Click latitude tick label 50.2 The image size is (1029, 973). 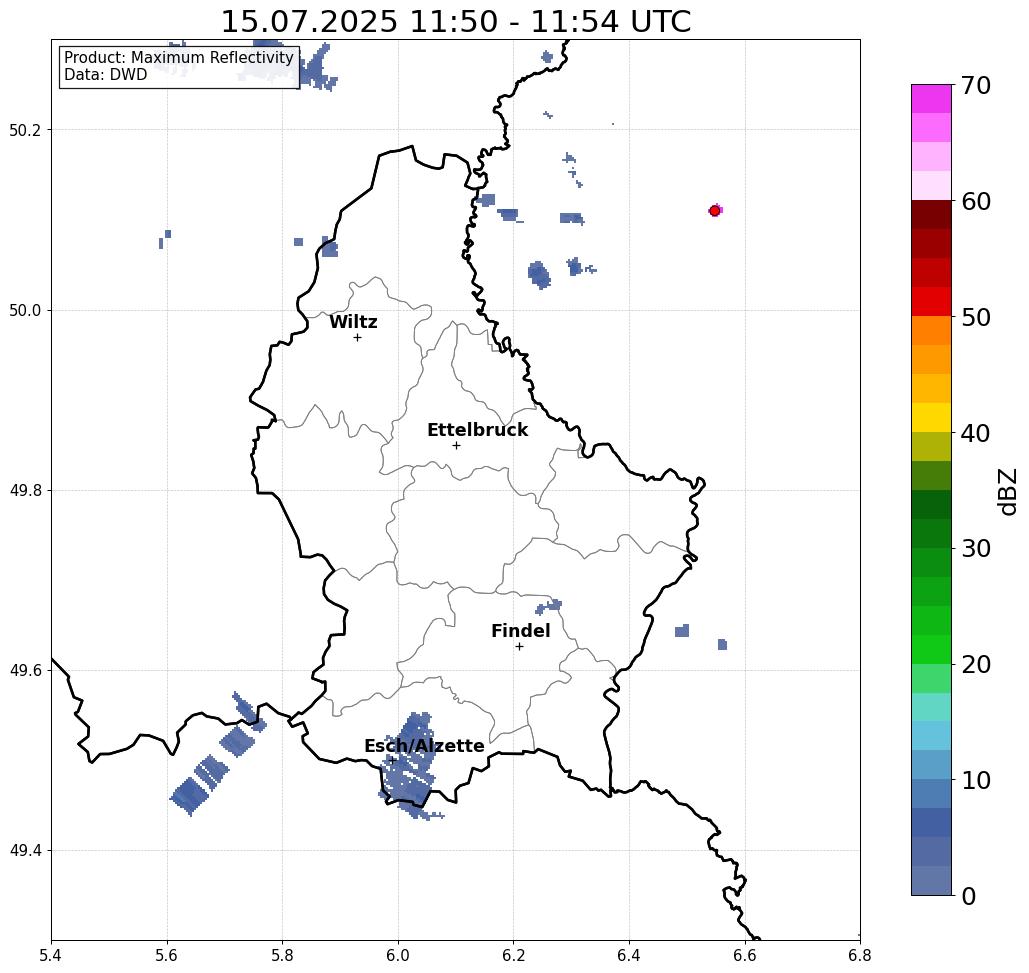(x=25, y=130)
